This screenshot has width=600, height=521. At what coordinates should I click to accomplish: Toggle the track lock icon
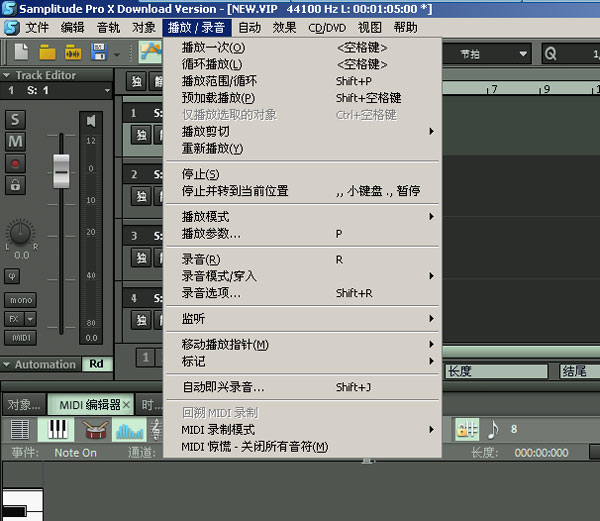point(15,185)
